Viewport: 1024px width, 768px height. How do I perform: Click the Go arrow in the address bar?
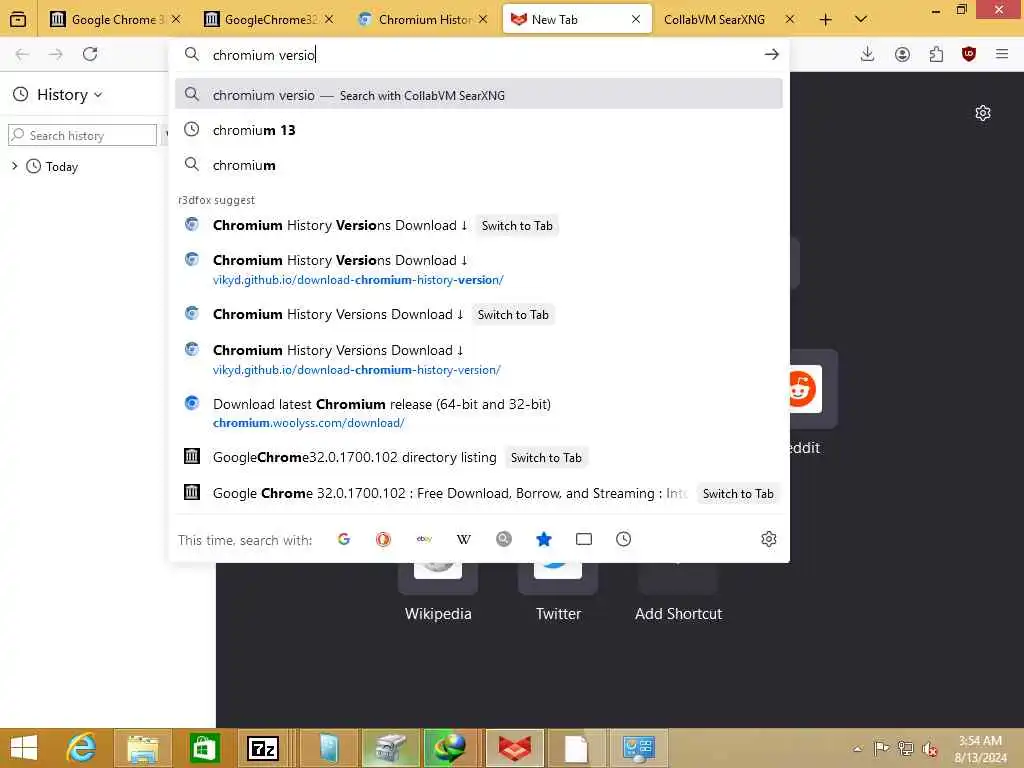[x=771, y=54]
